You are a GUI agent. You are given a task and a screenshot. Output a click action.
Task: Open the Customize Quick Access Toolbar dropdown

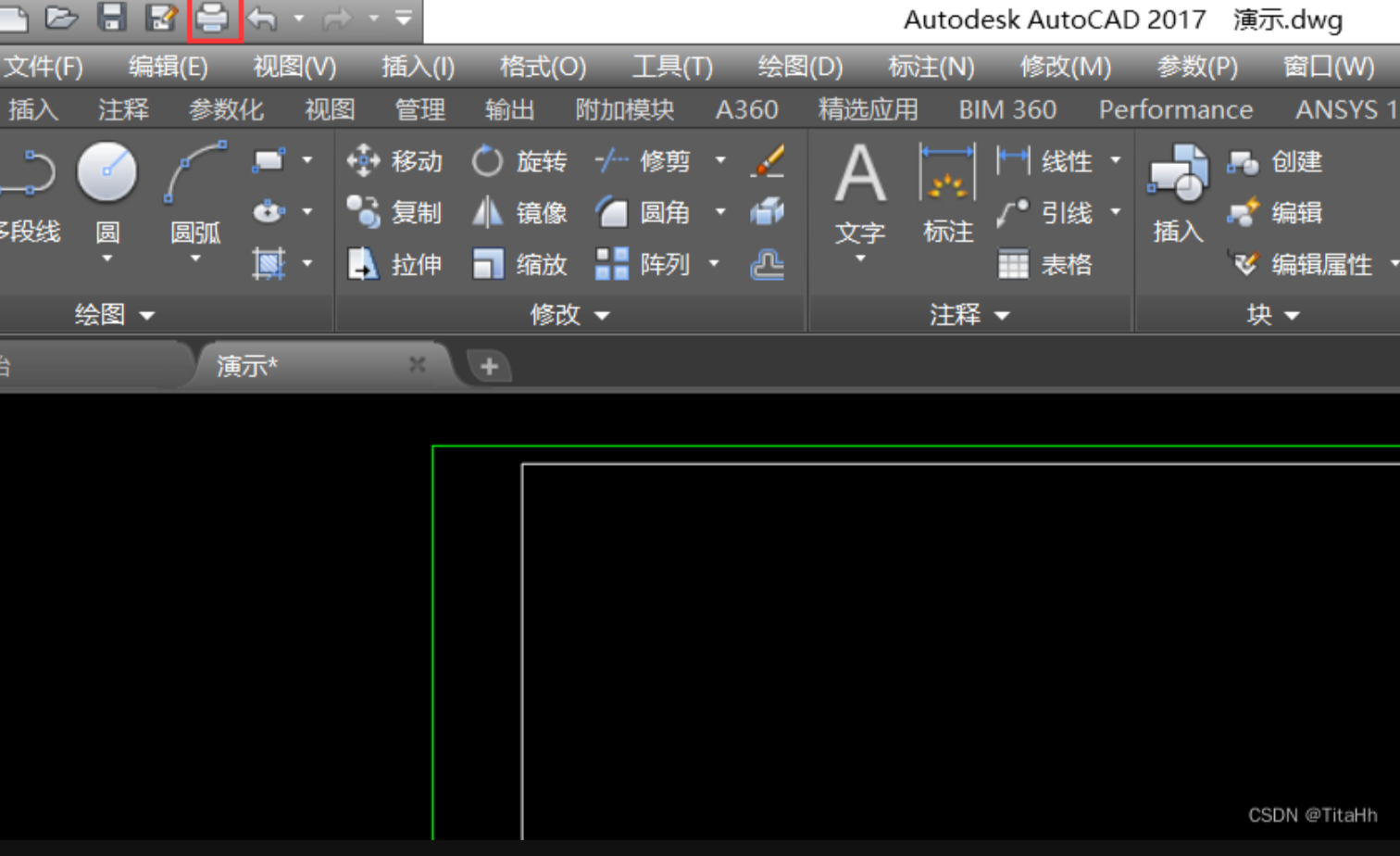404,18
